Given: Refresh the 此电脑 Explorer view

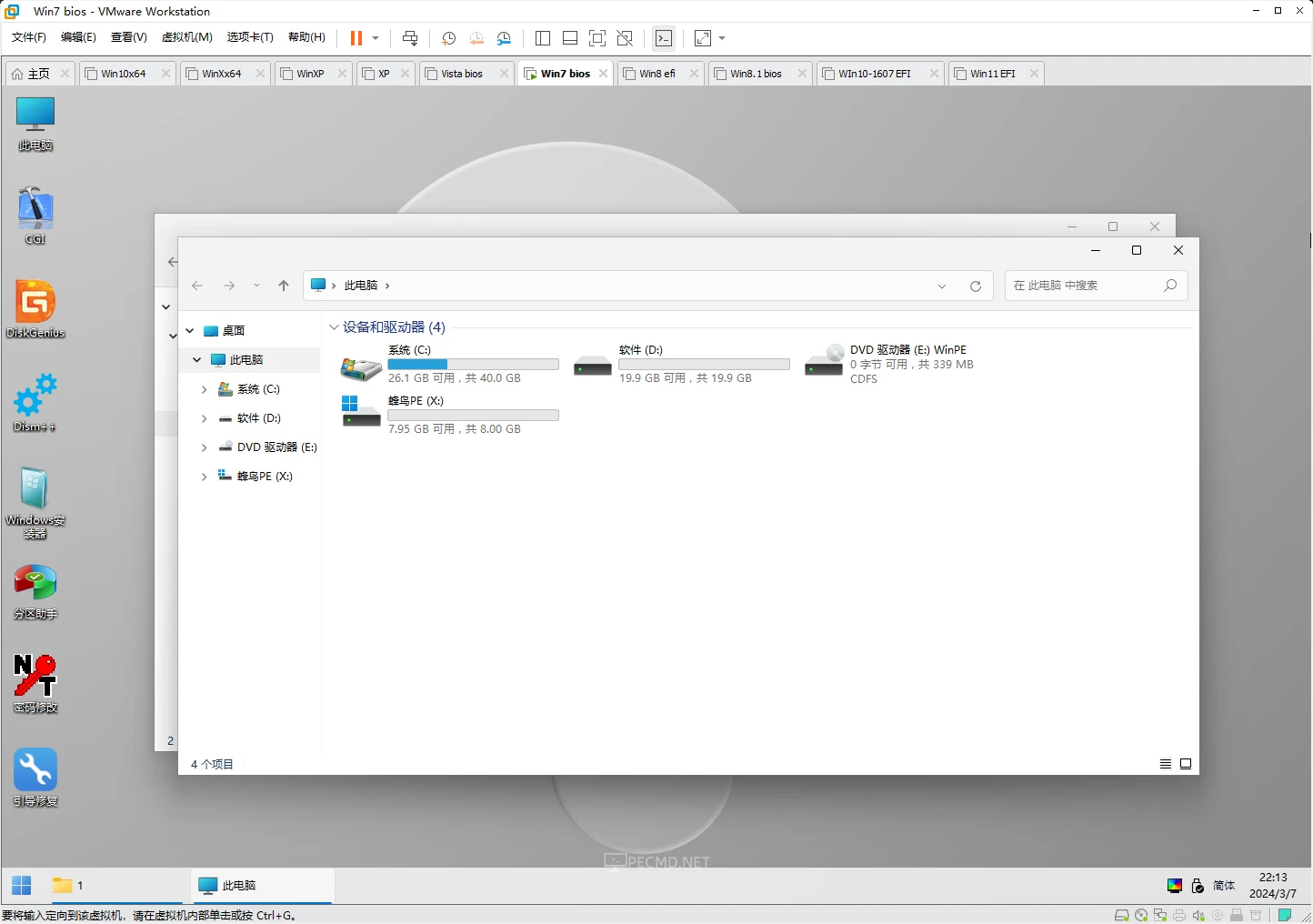Looking at the screenshot, I should coord(976,286).
